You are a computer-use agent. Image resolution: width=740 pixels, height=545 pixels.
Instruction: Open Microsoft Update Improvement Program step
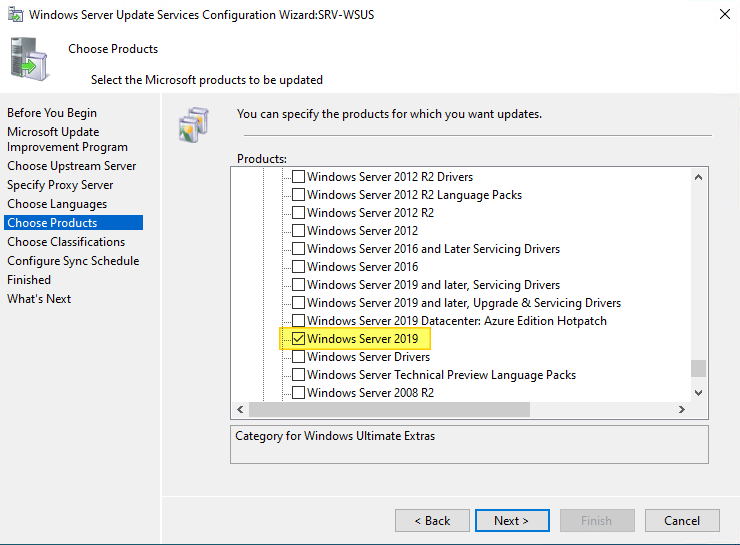click(67, 139)
